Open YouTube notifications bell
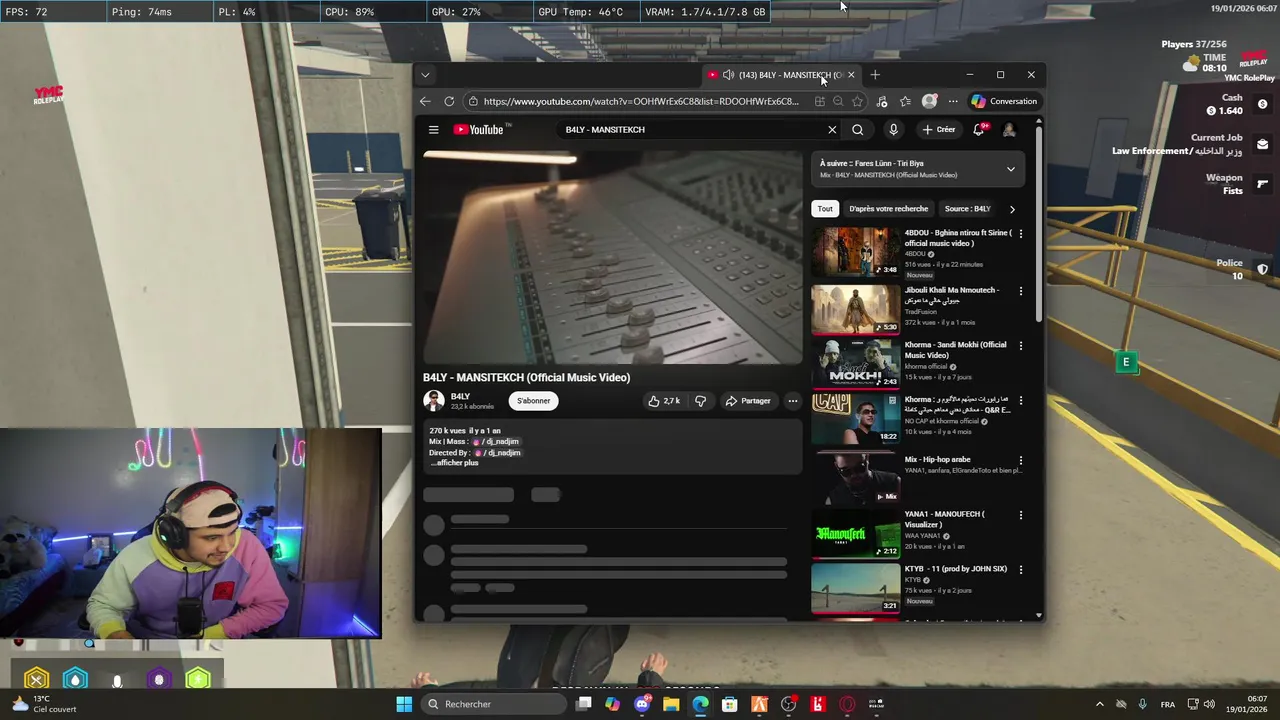1280x720 pixels. coord(979,129)
